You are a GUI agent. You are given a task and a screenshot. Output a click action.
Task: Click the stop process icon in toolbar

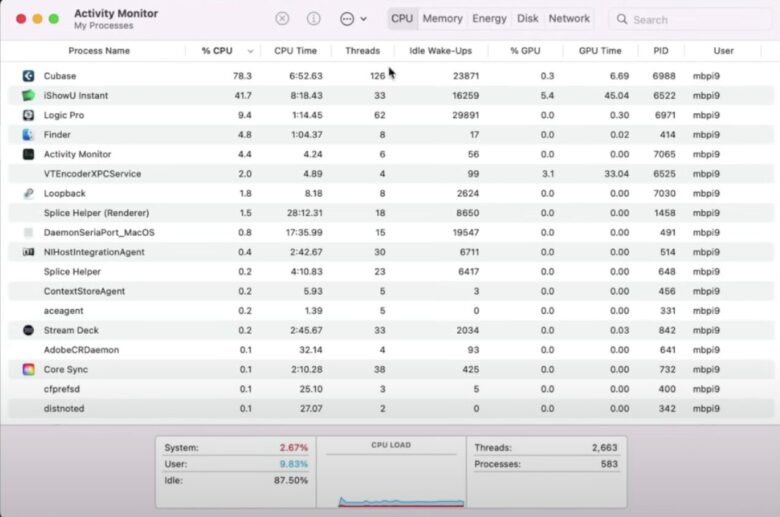283,19
